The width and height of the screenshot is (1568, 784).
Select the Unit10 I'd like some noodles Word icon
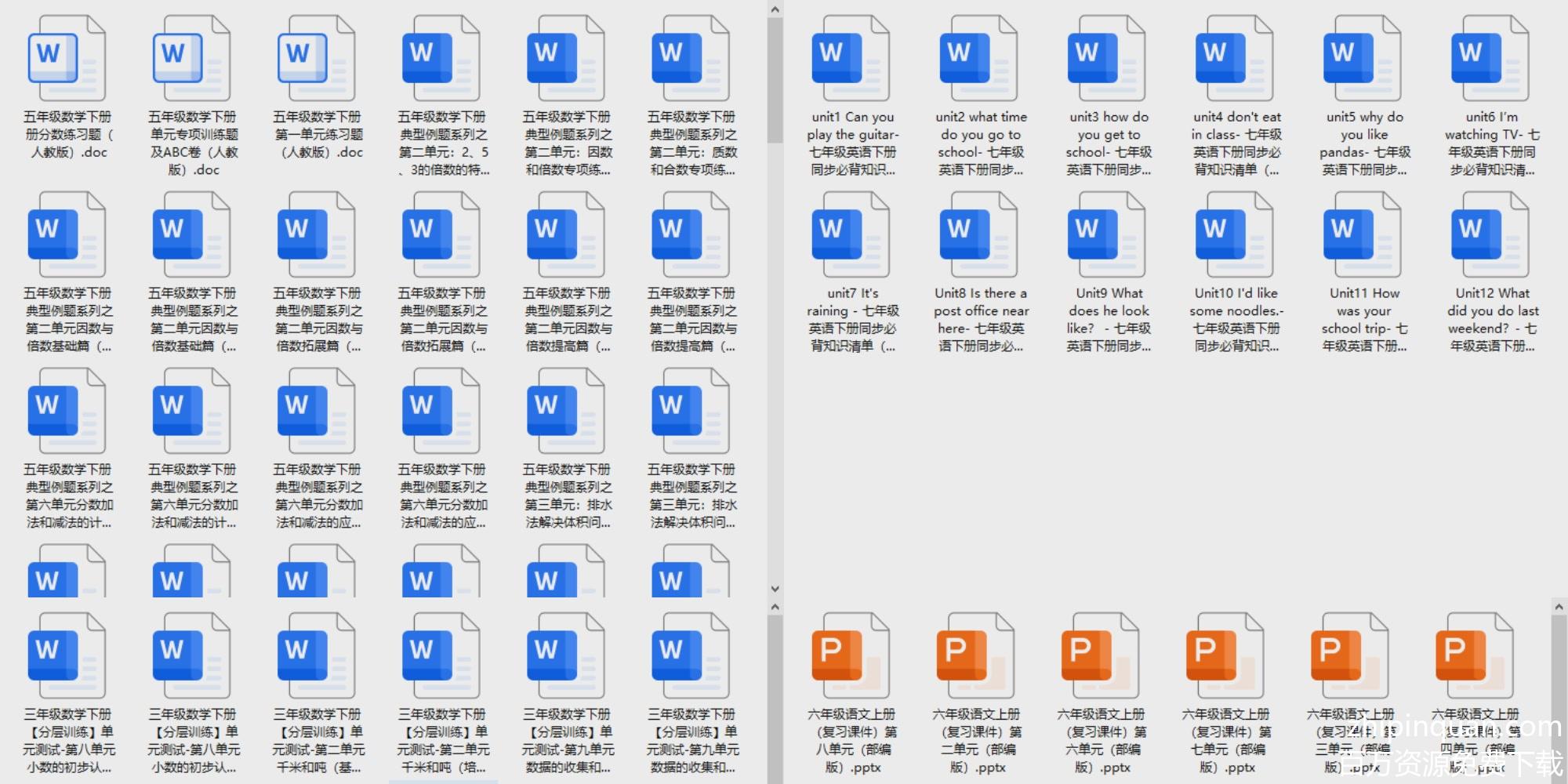point(1234,235)
